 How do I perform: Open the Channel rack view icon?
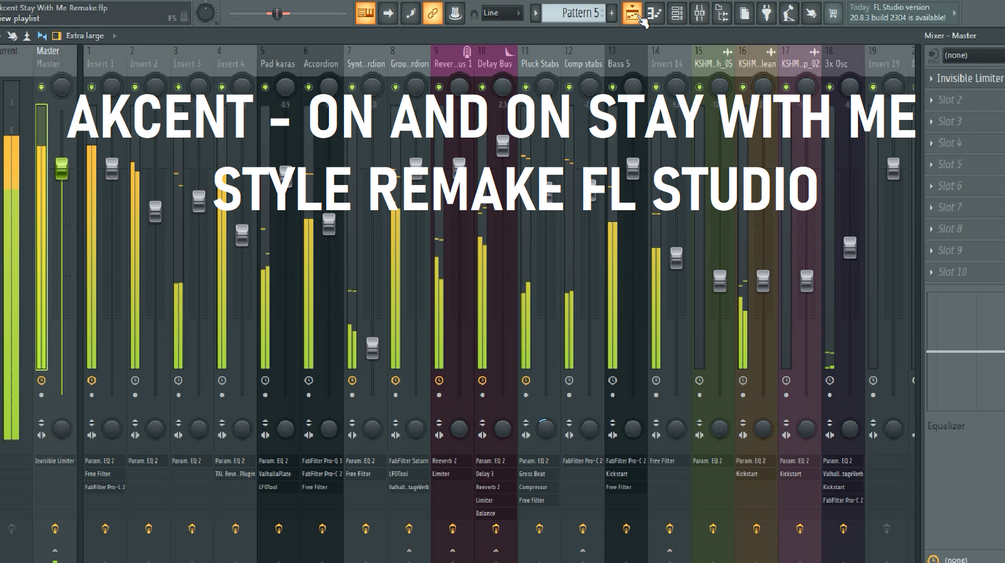[677, 13]
